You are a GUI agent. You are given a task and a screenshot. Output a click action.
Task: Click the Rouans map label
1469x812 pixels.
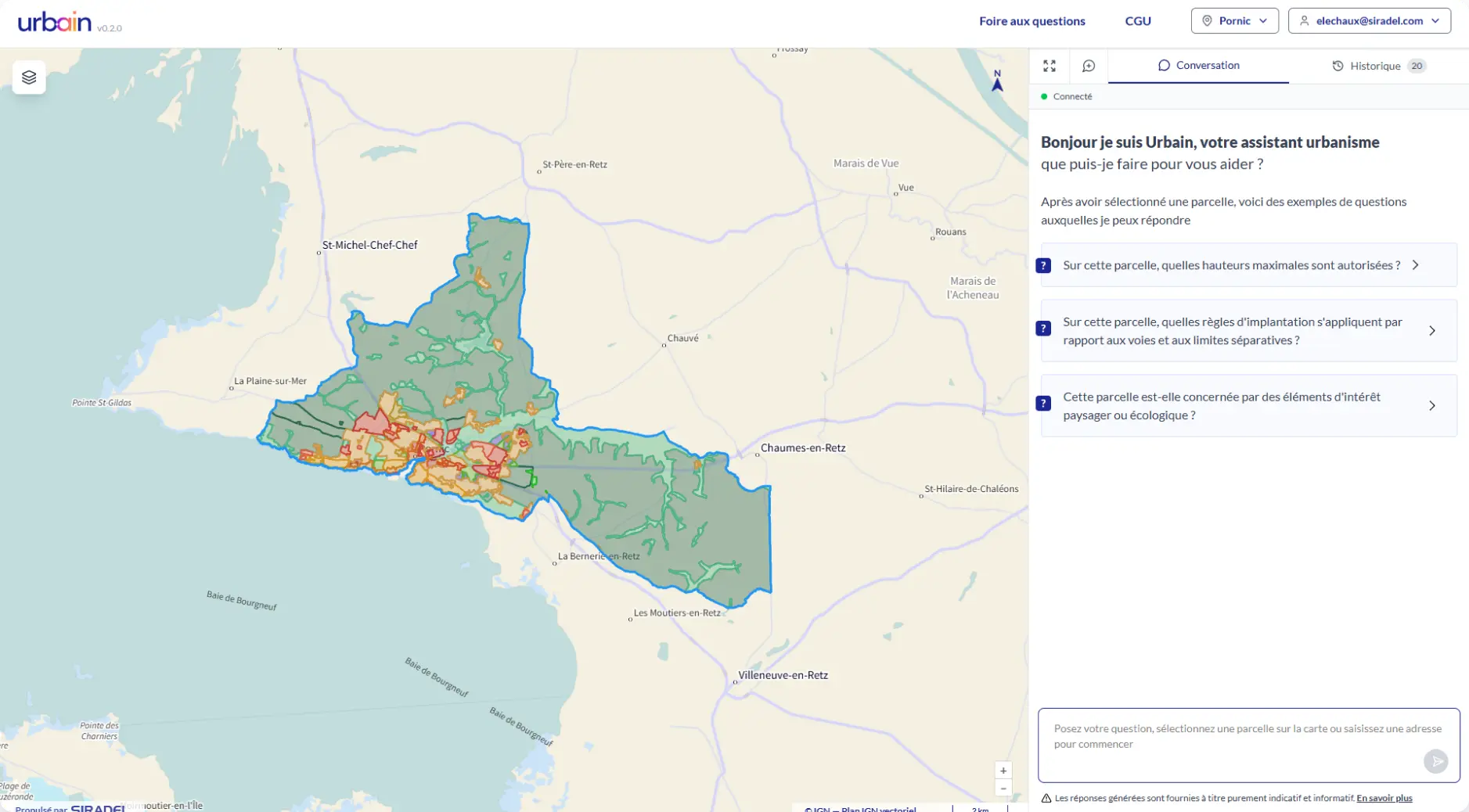point(950,232)
